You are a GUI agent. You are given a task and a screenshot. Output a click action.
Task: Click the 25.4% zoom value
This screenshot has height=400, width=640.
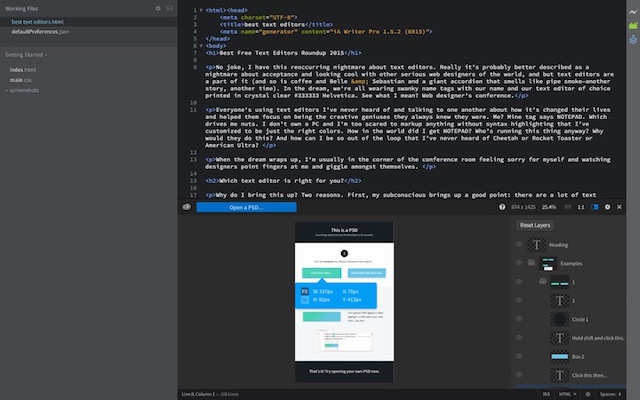(549, 207)
